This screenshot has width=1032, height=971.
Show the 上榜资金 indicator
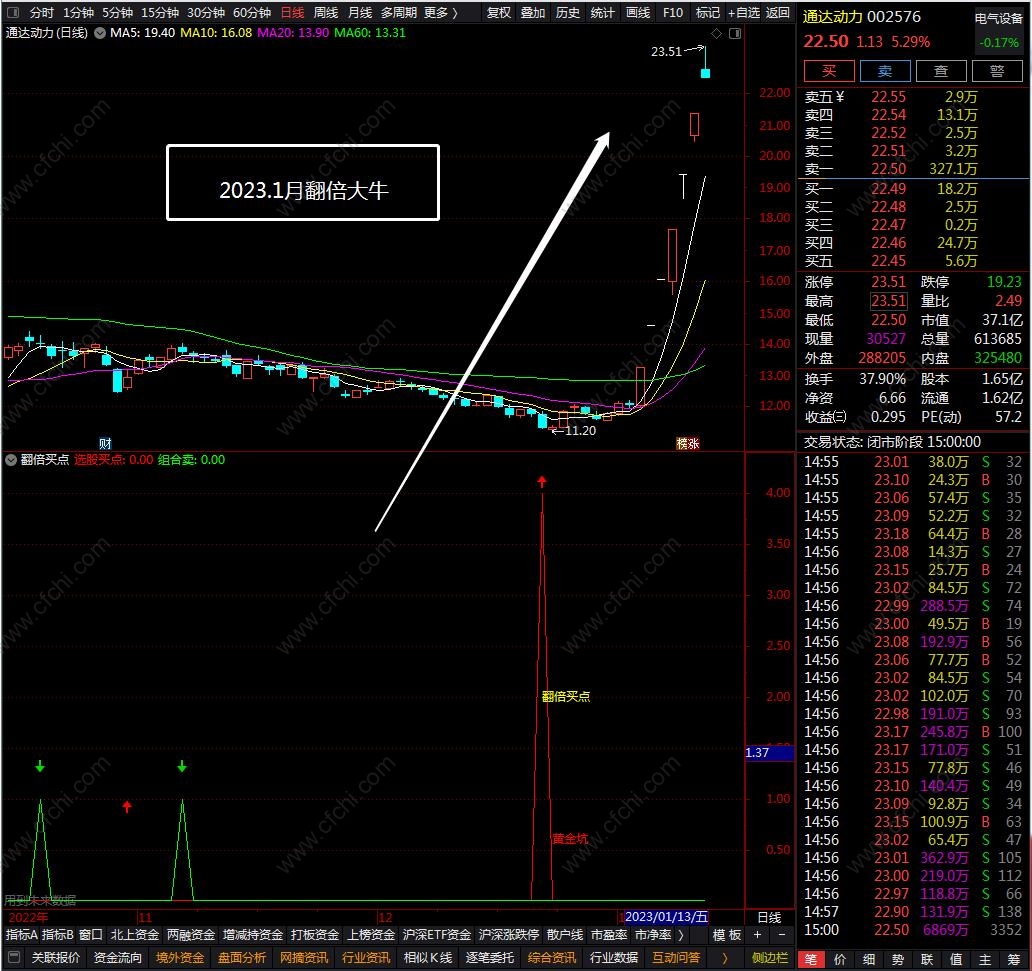coord(371,935)
